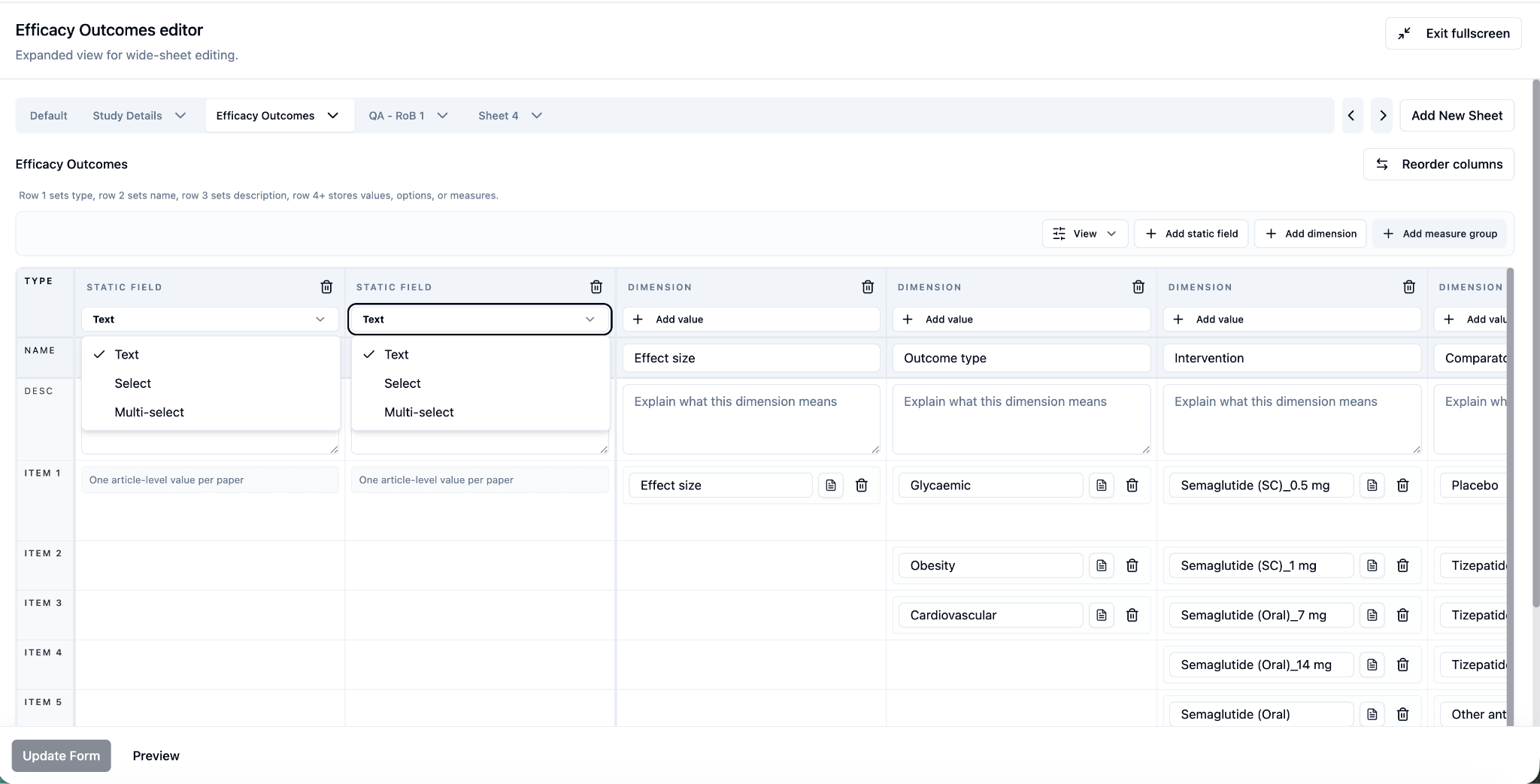The height and width of the screenshot is (784, 1540).
Task: Open the Default sheet tab
Action: pos(49,116)
